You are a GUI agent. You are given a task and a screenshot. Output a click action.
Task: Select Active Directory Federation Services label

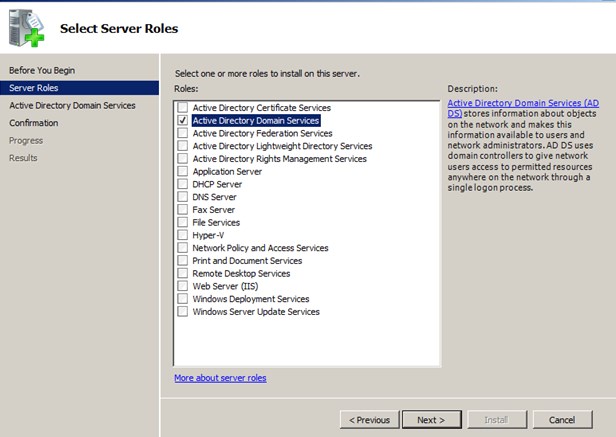pyautogui.click(x=262, y=133)
